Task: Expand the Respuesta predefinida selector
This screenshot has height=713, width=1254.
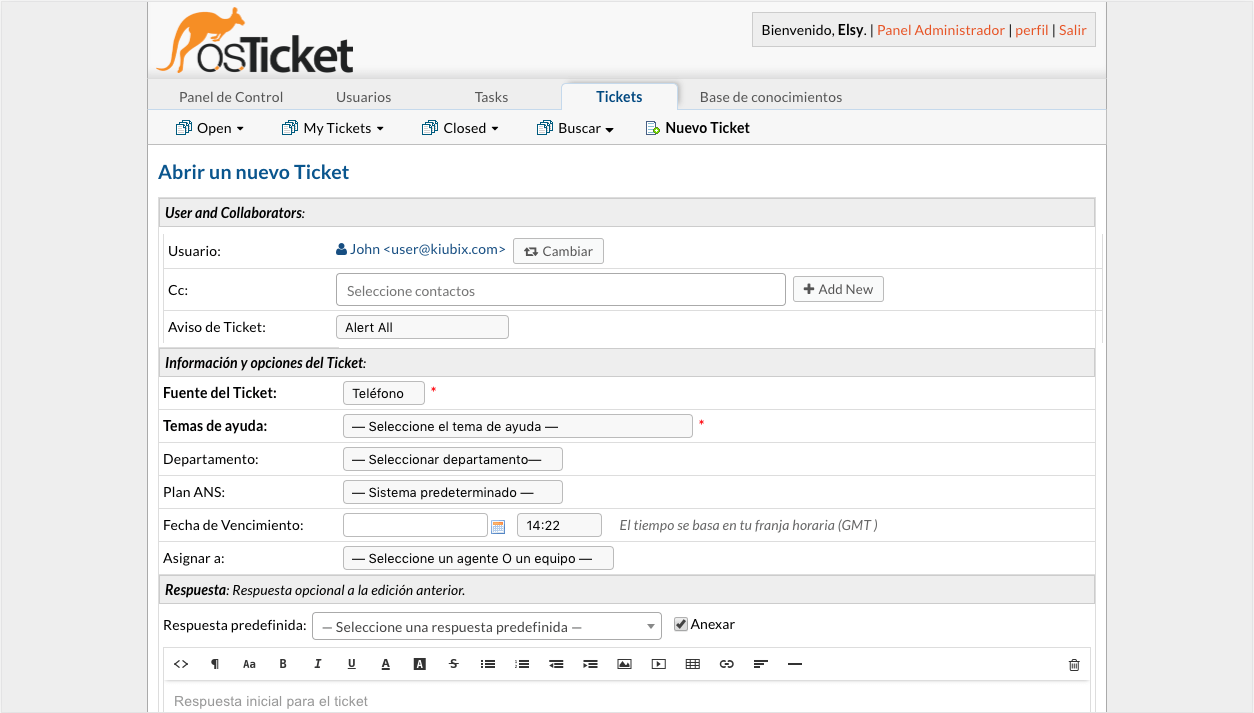Action: point(487,627)
